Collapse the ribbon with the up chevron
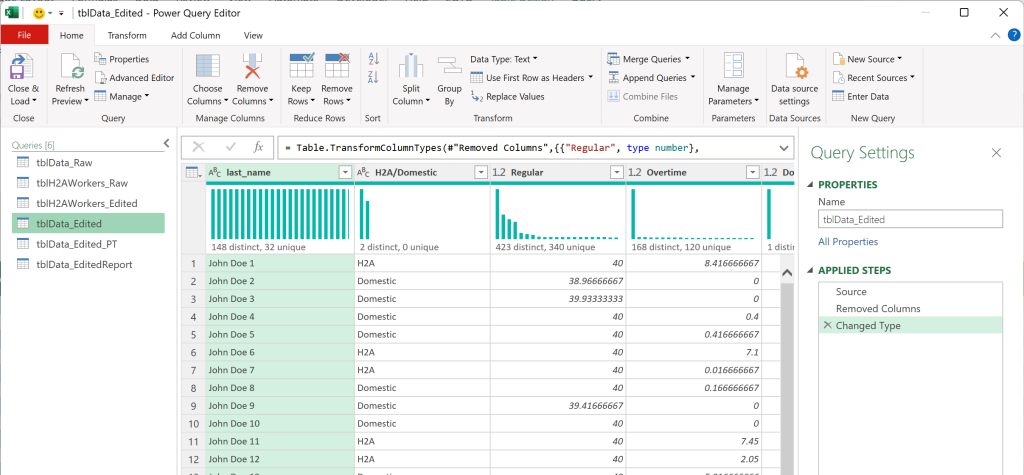Viewport: 1024px width, 475px height. (x=995, y=36)
